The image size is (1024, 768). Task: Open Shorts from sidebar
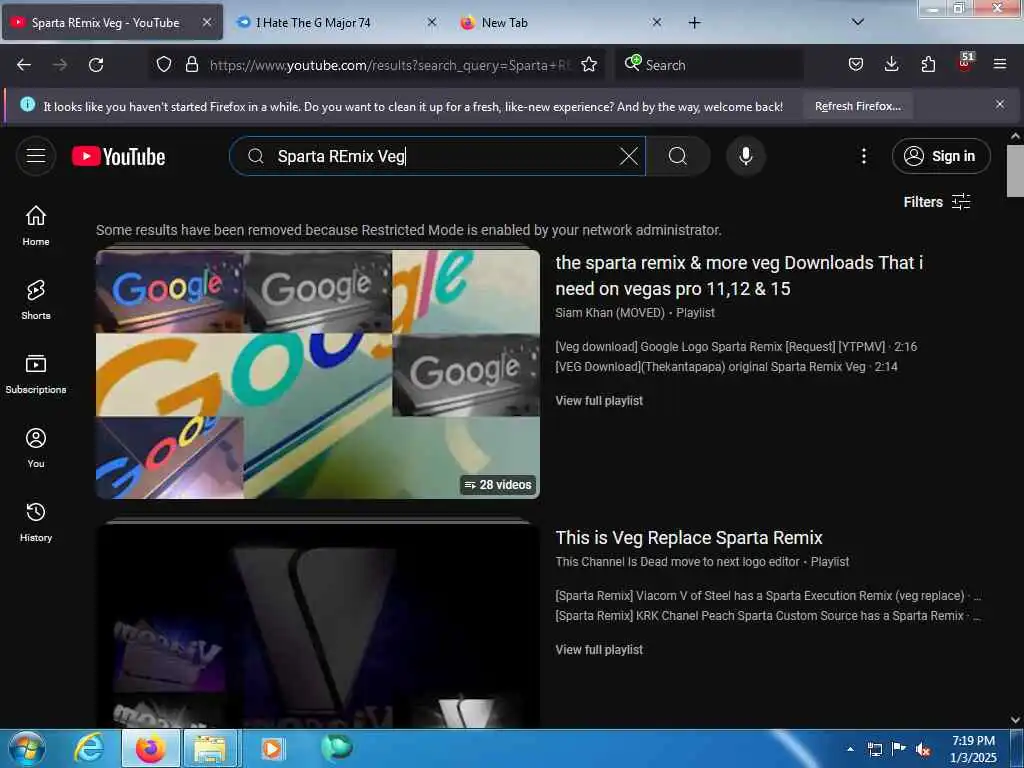36,300
